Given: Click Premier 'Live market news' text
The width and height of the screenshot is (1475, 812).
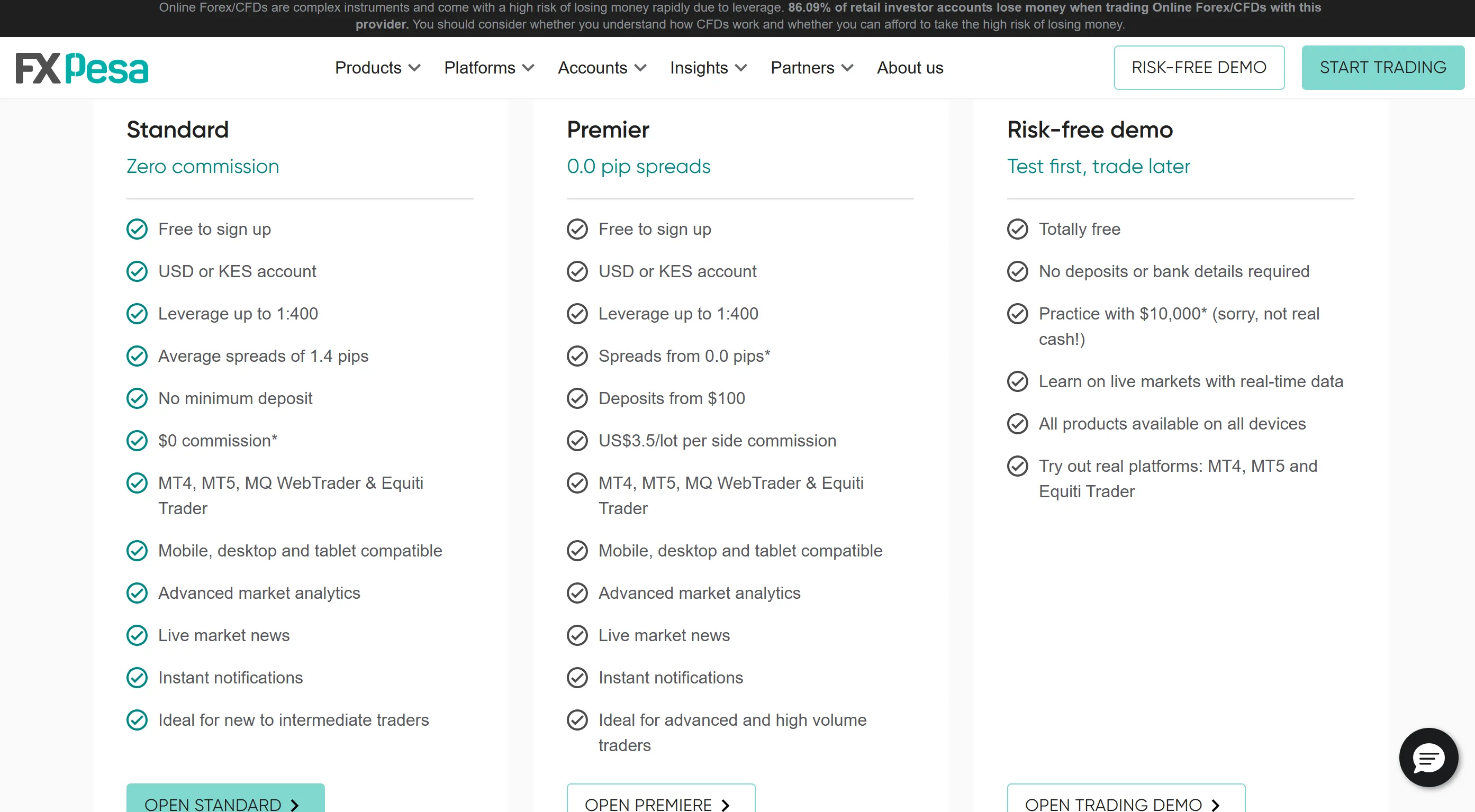Looking at the screenshot, I should [x=664, y=635].
